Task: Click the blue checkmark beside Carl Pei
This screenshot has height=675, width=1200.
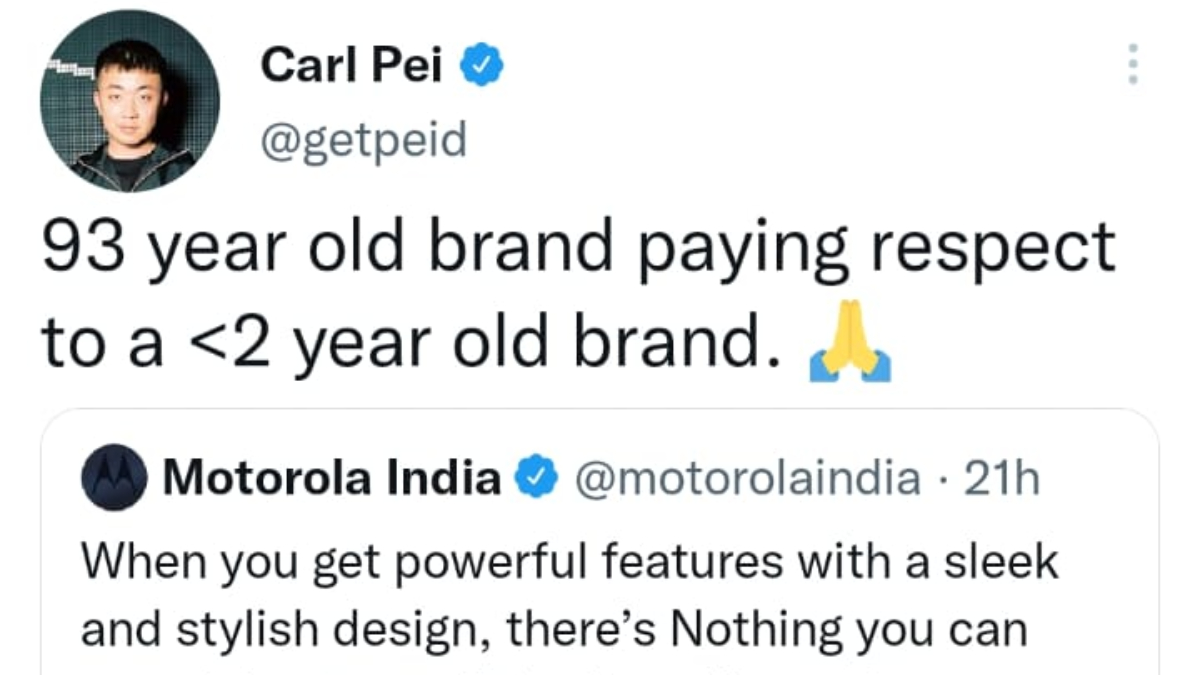Action: [x=480, y=62]
